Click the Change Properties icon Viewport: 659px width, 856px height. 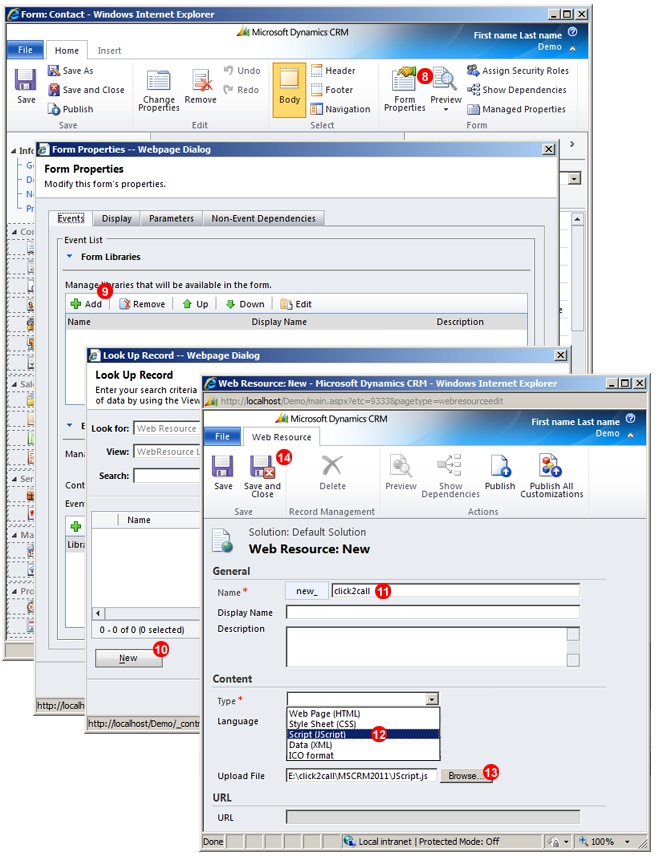pos(158,88)
